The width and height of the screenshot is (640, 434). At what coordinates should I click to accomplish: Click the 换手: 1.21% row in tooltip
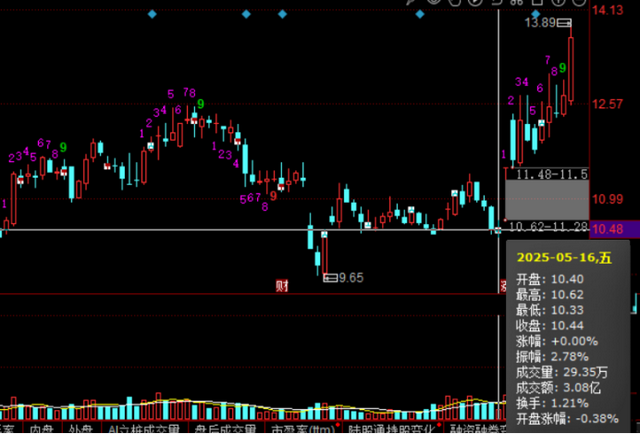(553, 403)
